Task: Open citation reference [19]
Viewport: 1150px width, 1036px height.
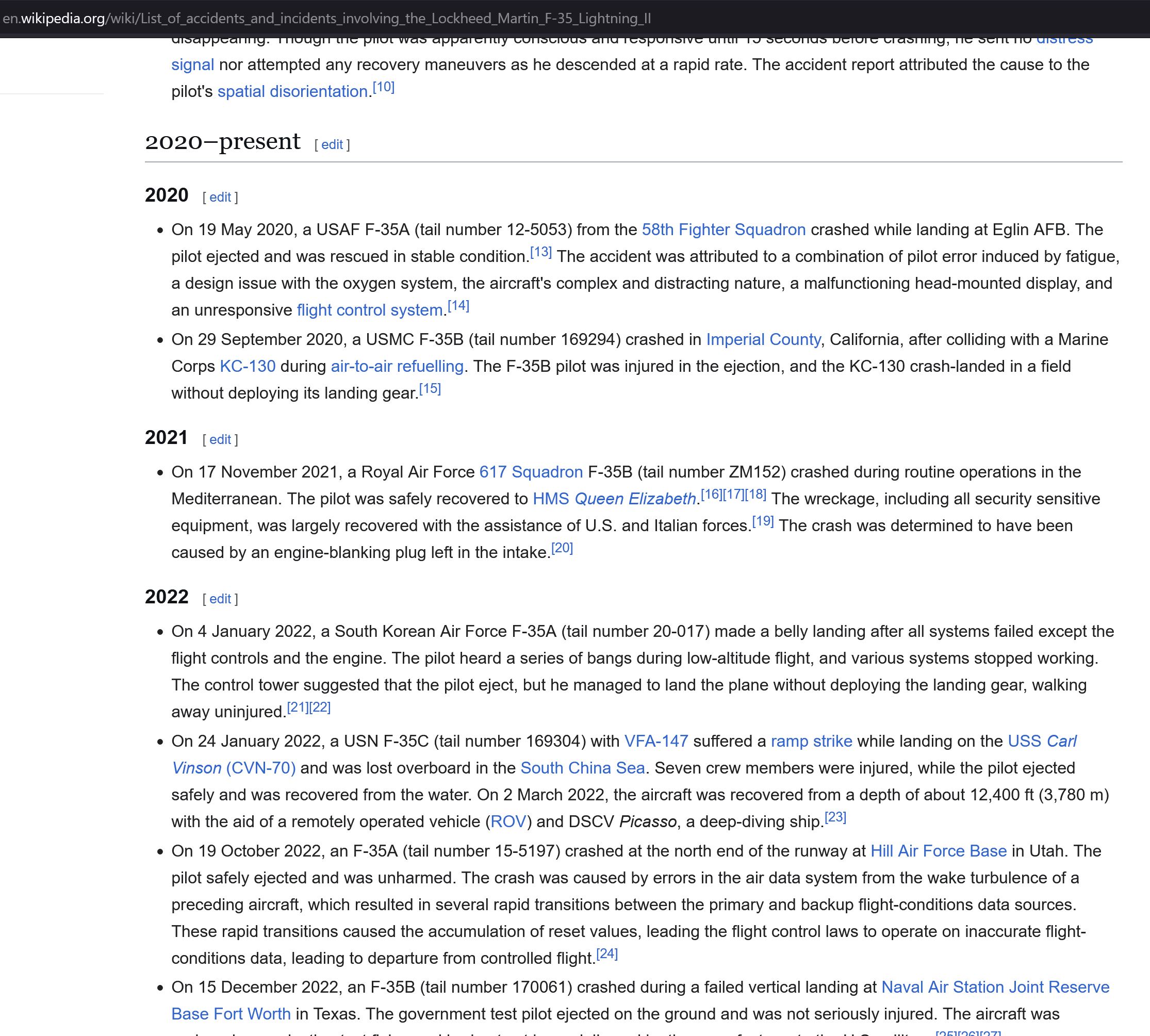Action: tap(763, 521)
